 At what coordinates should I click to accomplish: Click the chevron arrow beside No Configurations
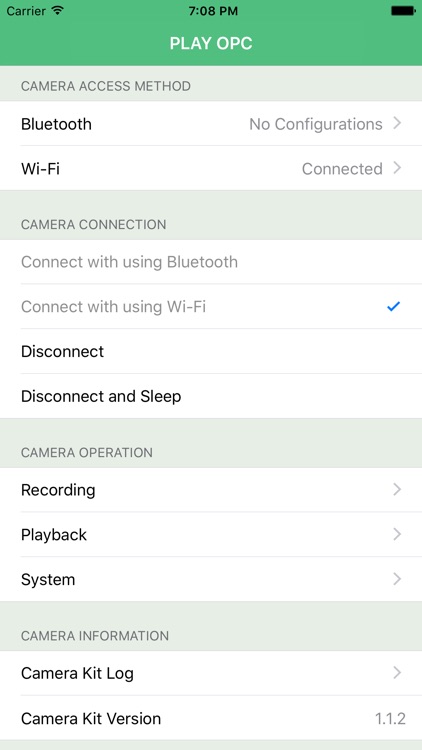[x=397, y=123]
